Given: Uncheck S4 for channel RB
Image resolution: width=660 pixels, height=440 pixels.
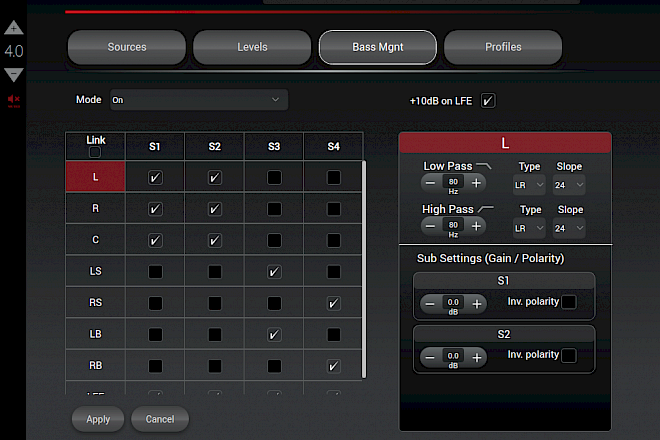Looking at the screenshot, I should [333, 366].
